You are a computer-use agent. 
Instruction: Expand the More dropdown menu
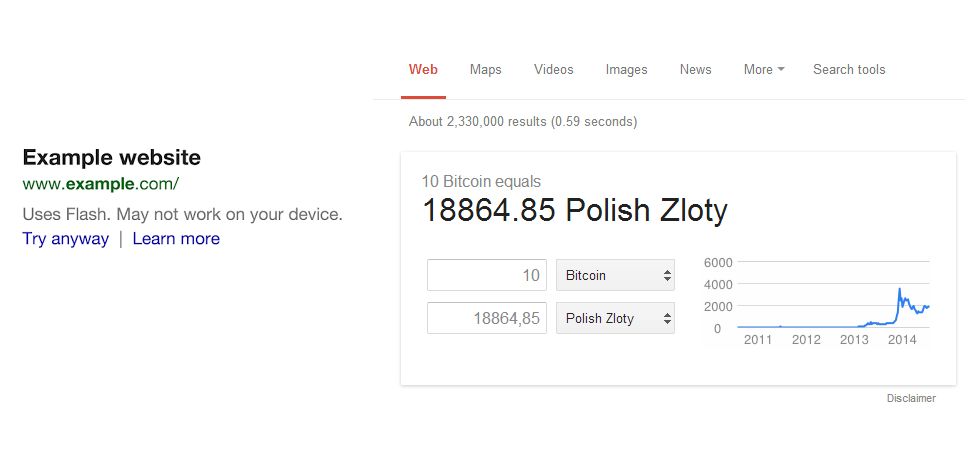tap(763, 70)
